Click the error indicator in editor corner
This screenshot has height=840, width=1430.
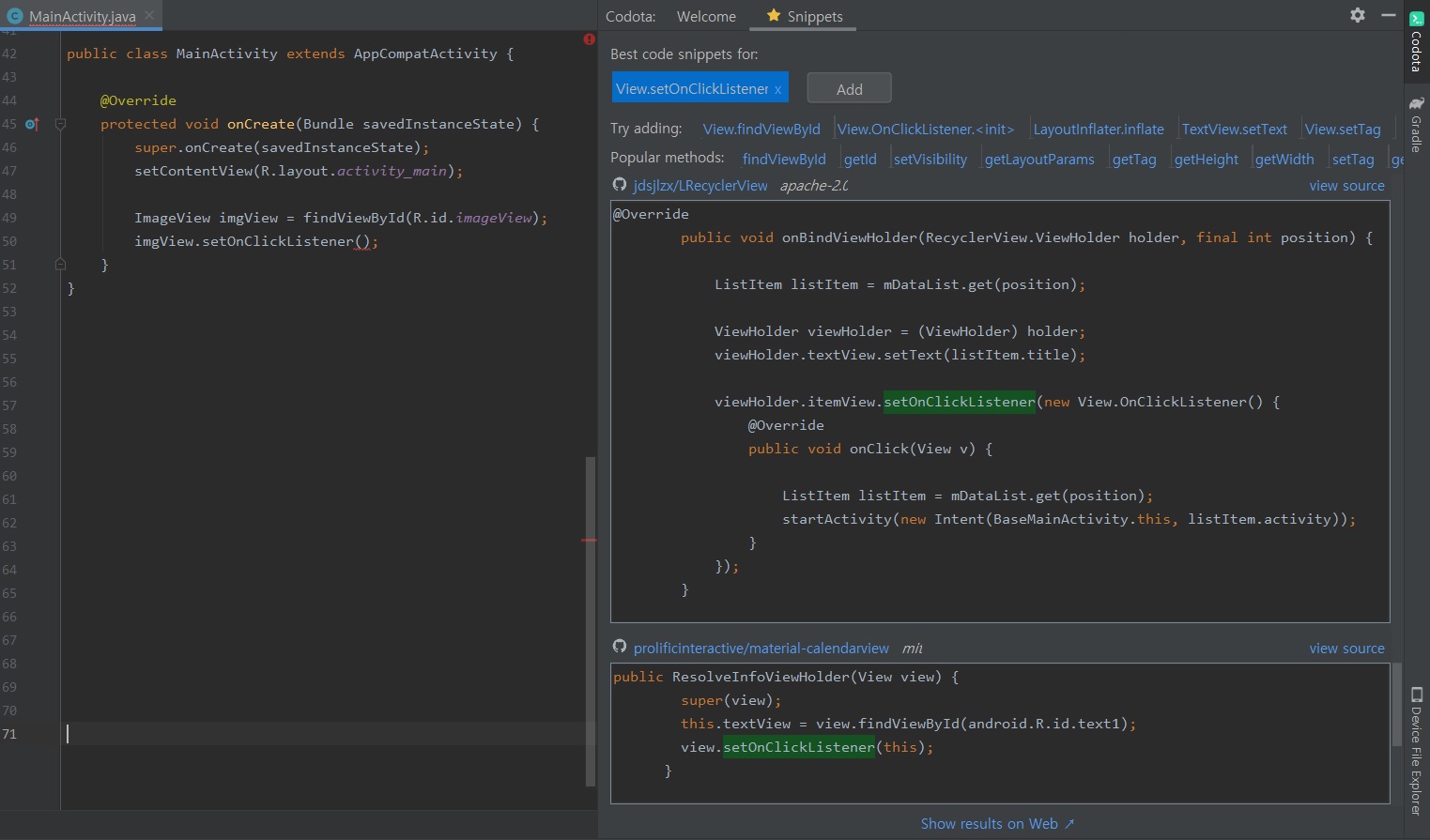[x=589, y=39]
